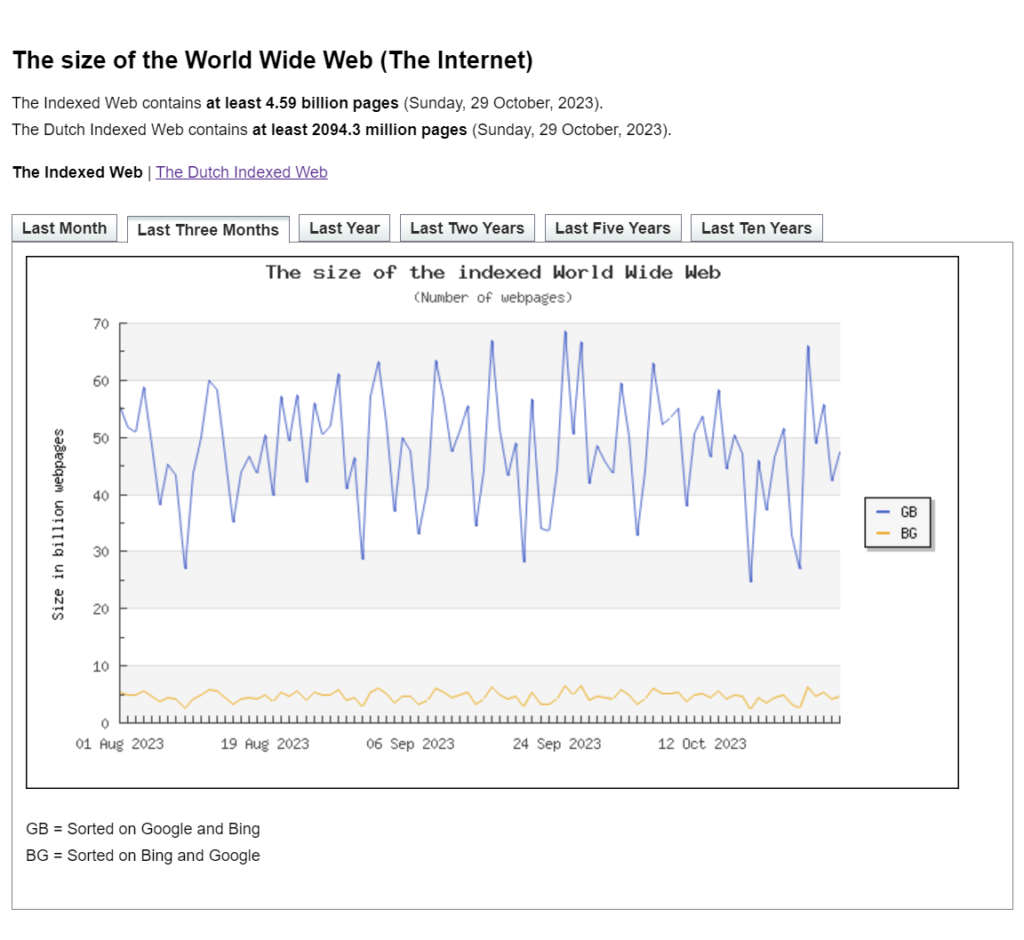Viewport: 1024px width, 940px height.
Task: Click the vertical Size in billion webpages label
Action: click(58, 524)
